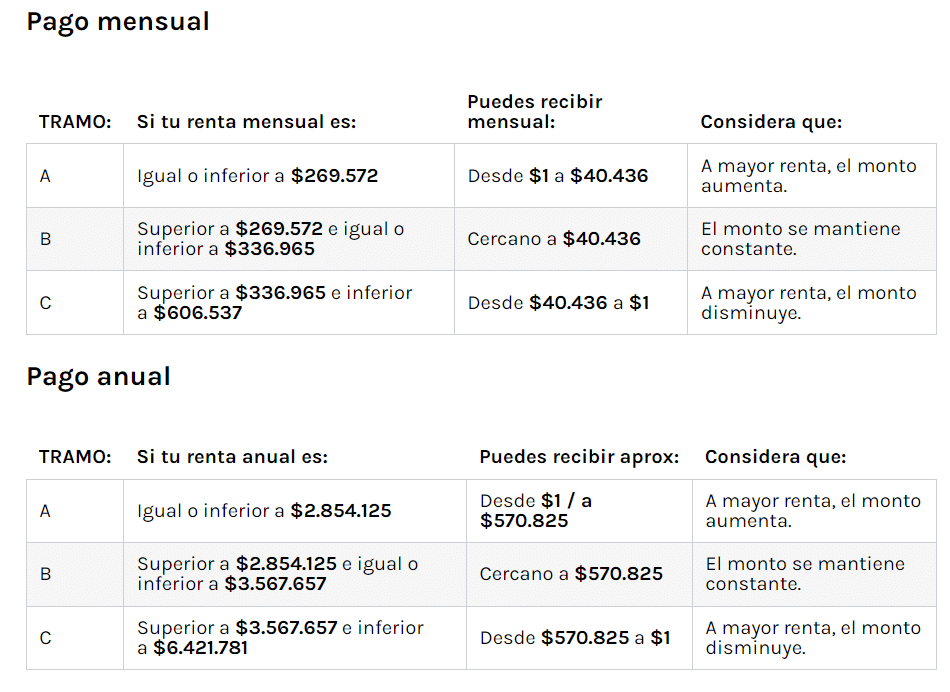The height and width of the screenshot is (692, 950).
Task: Select the cell mentioning "inferior a $3.567.657"
Action: pyautogui.click(x=278, y=574)
